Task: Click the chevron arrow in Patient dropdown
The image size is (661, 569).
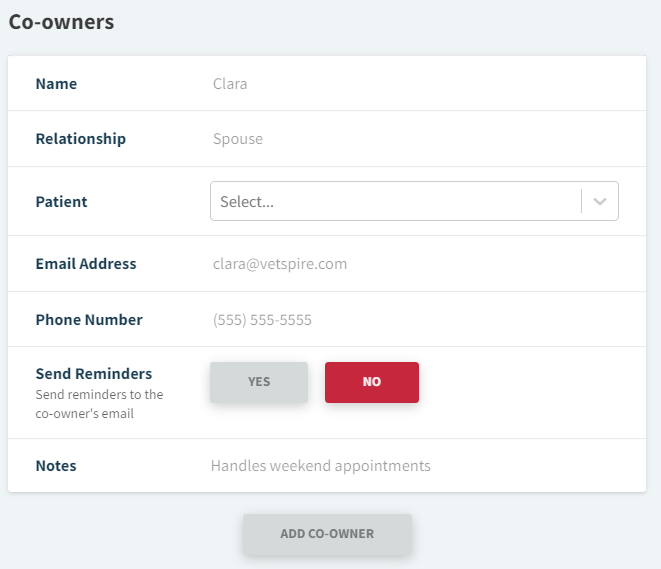Action: click(600, 201)
